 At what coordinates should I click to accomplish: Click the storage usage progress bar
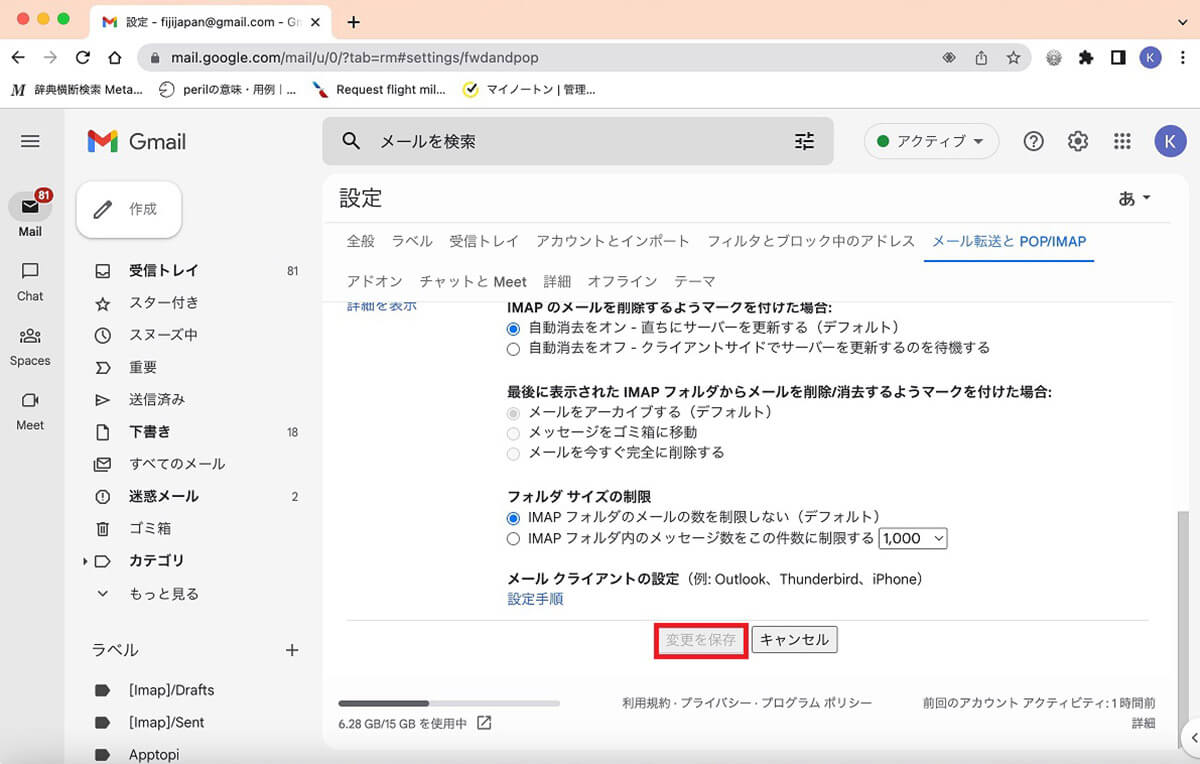tap(449, 703)
